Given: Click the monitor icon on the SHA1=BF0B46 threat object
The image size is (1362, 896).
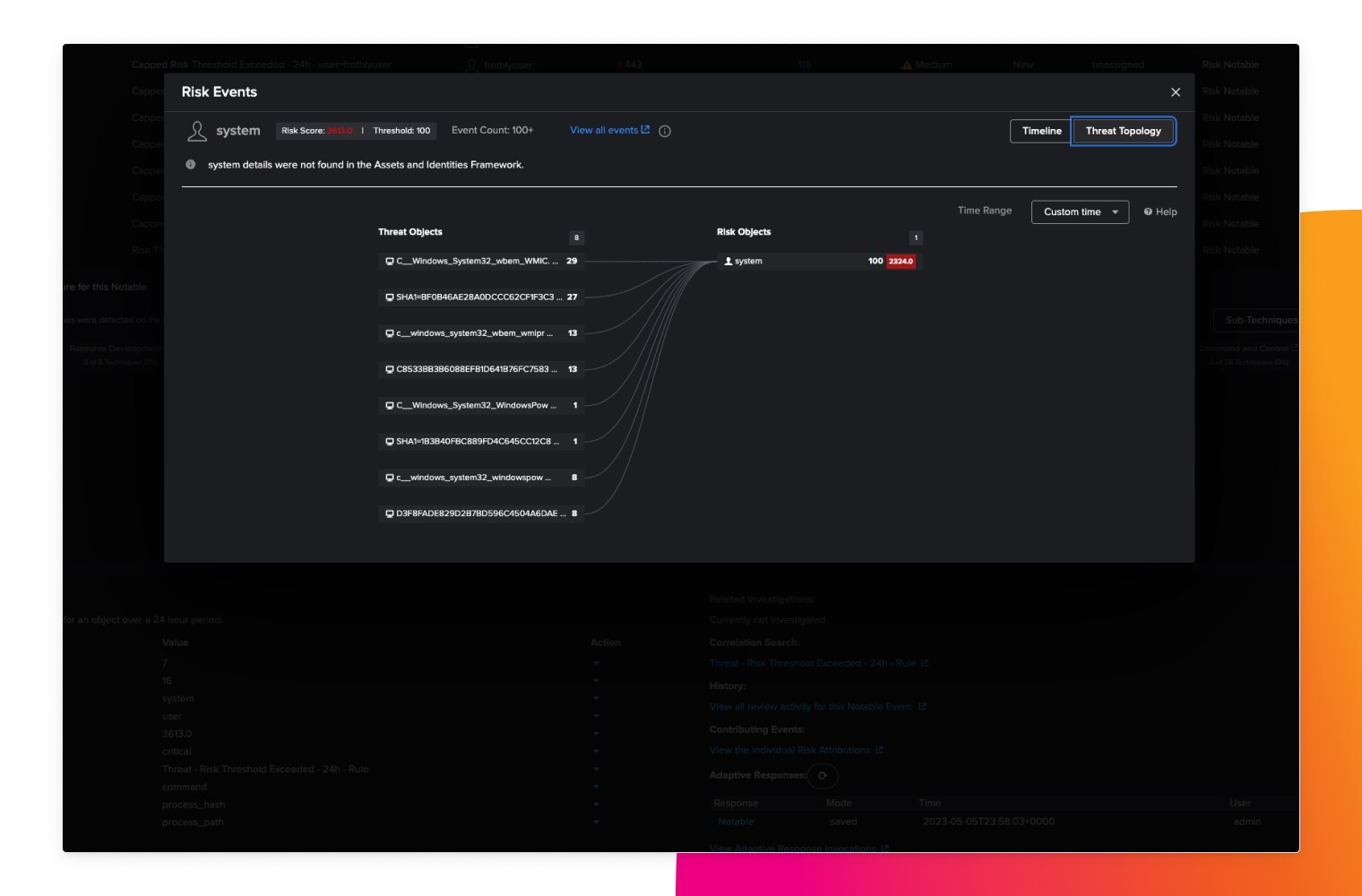Looking at the screenshot, I should coord(389,297).
